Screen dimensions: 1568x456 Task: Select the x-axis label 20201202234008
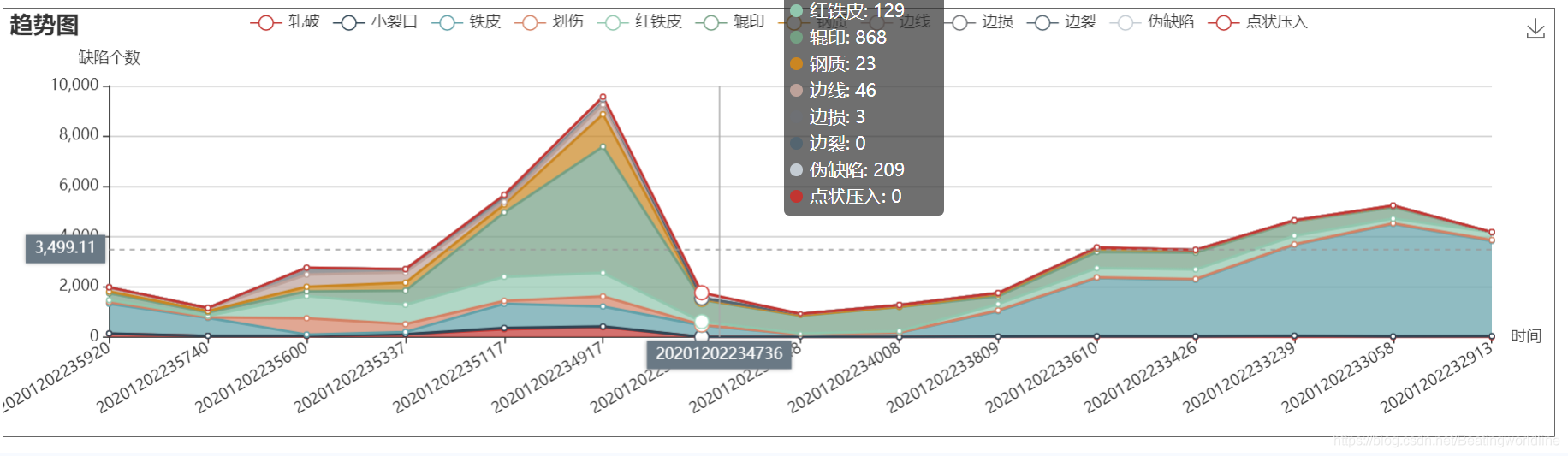coord(845,377)
